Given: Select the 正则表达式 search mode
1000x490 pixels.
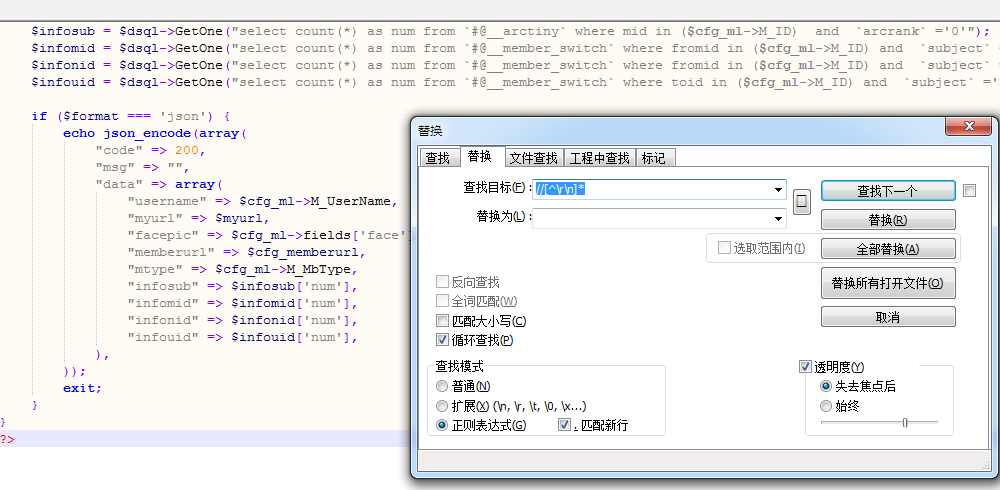Looking at the screenshot, I should point(442,425).
